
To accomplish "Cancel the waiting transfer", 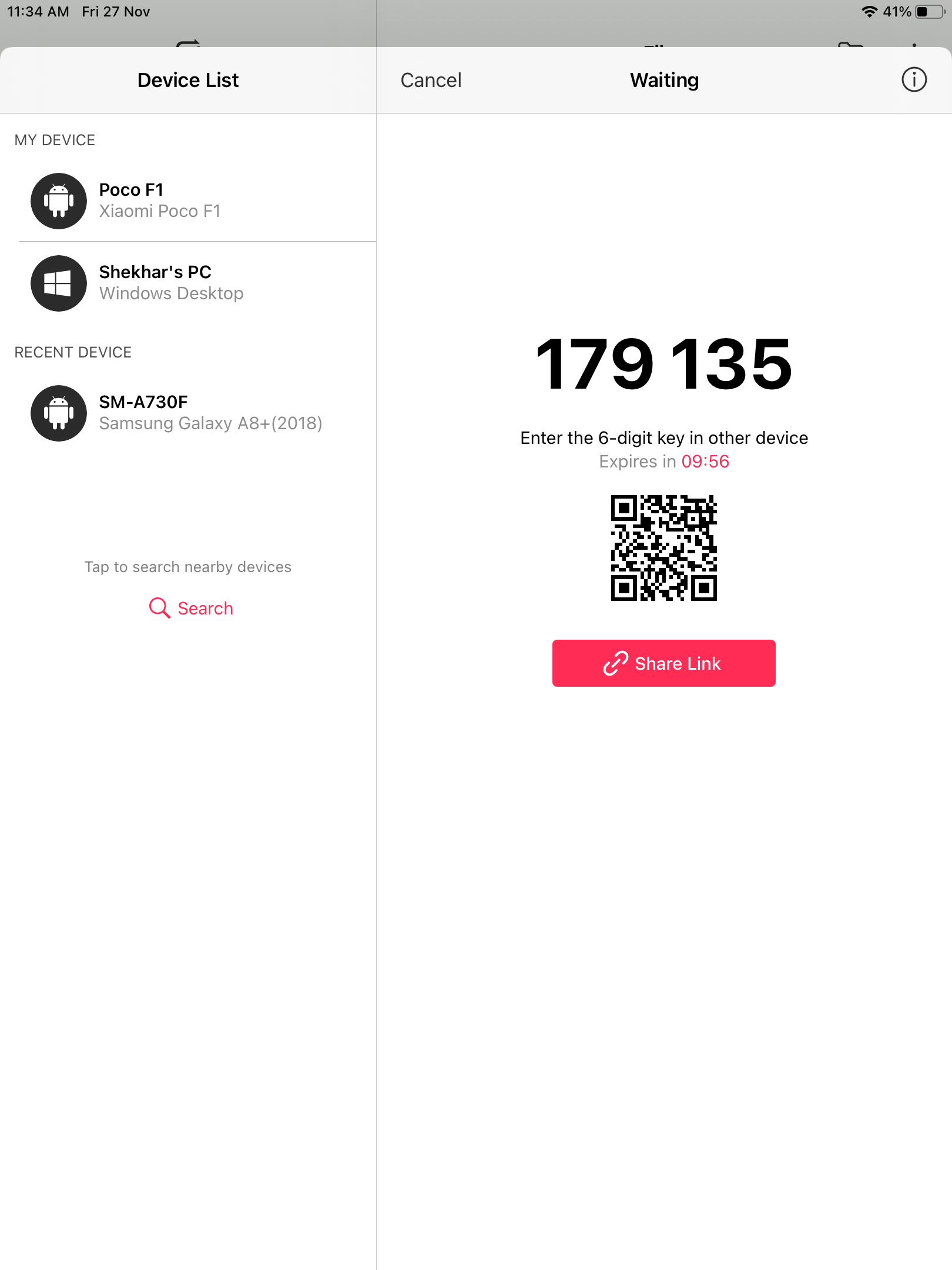I will click(431, 80).
